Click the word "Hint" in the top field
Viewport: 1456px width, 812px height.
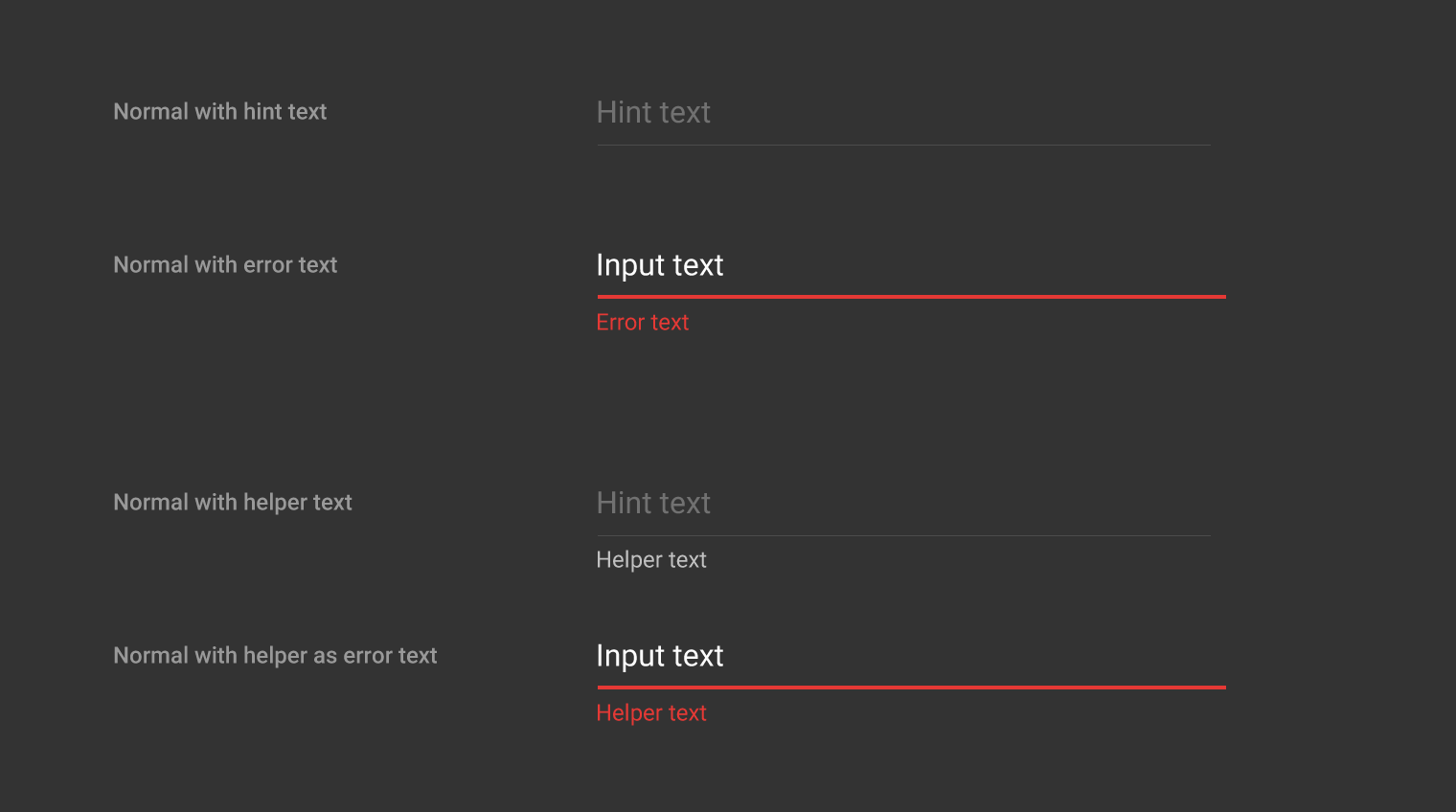(x=624, y=113)
